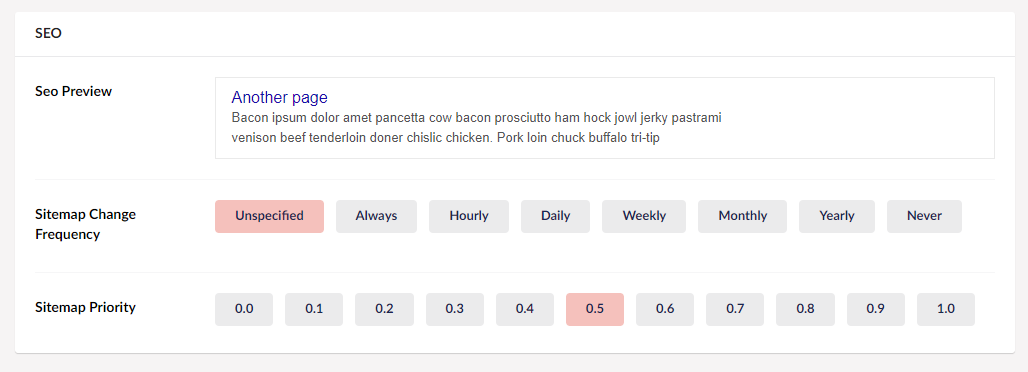1028x372 pixels.
Task: Pick sitemap priority 0.9
Action: pyautogui.click(x=875, y=310)
